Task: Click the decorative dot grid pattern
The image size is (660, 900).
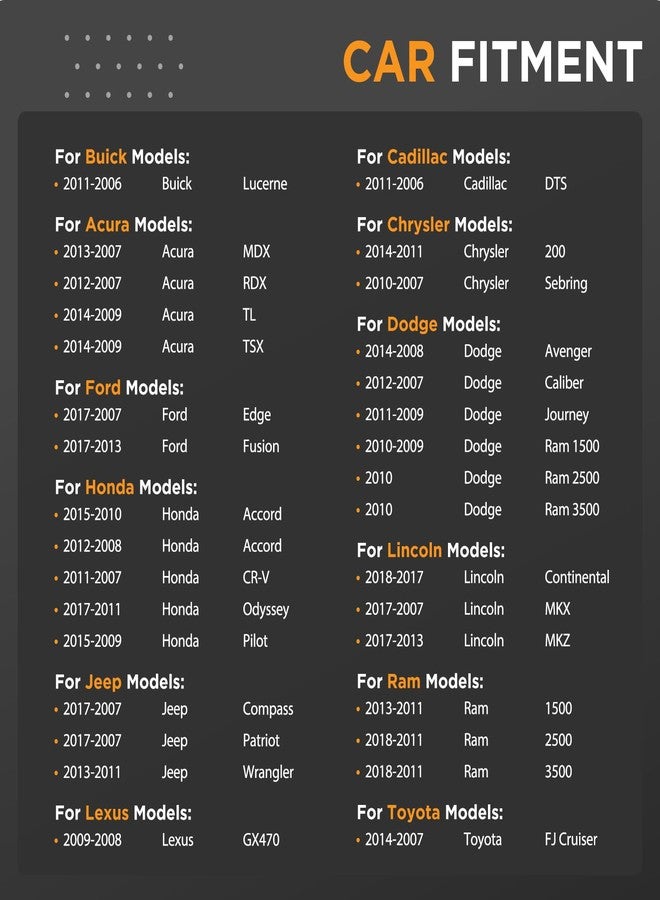Action: click(x=124, y=66)
